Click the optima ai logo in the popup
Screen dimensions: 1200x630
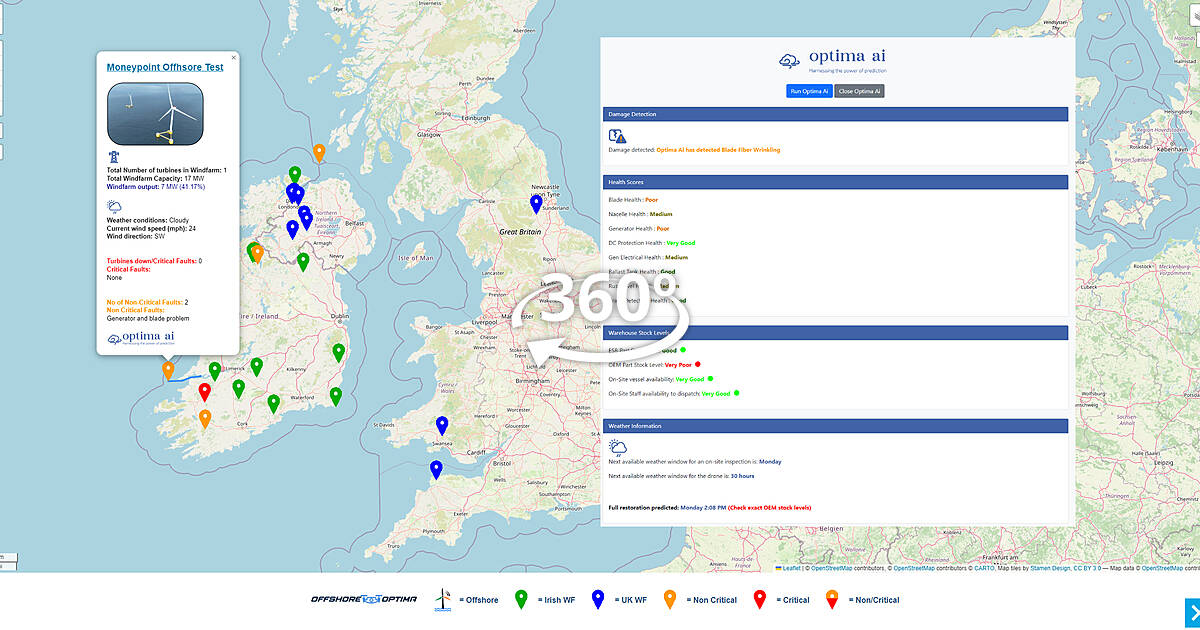[141, 338]
